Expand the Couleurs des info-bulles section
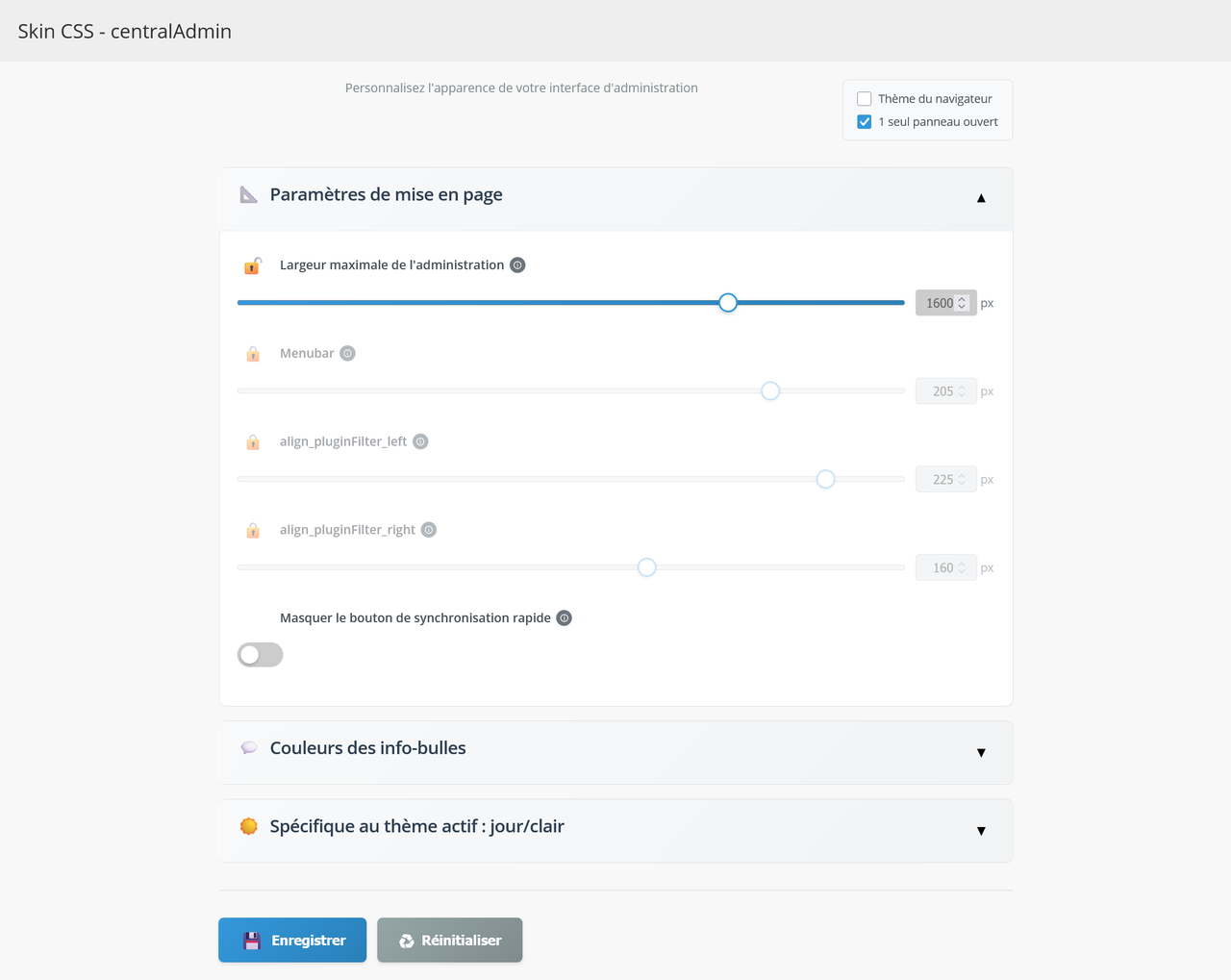 click(615, 752)
